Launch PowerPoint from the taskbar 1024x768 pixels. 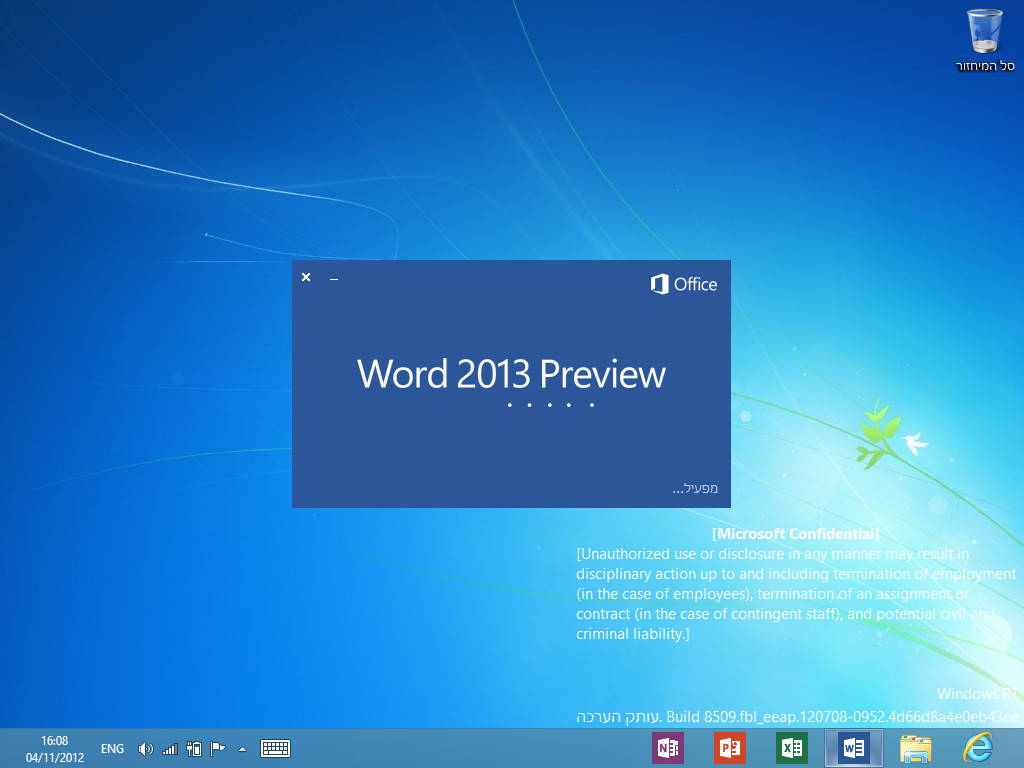tap(730, 748)
